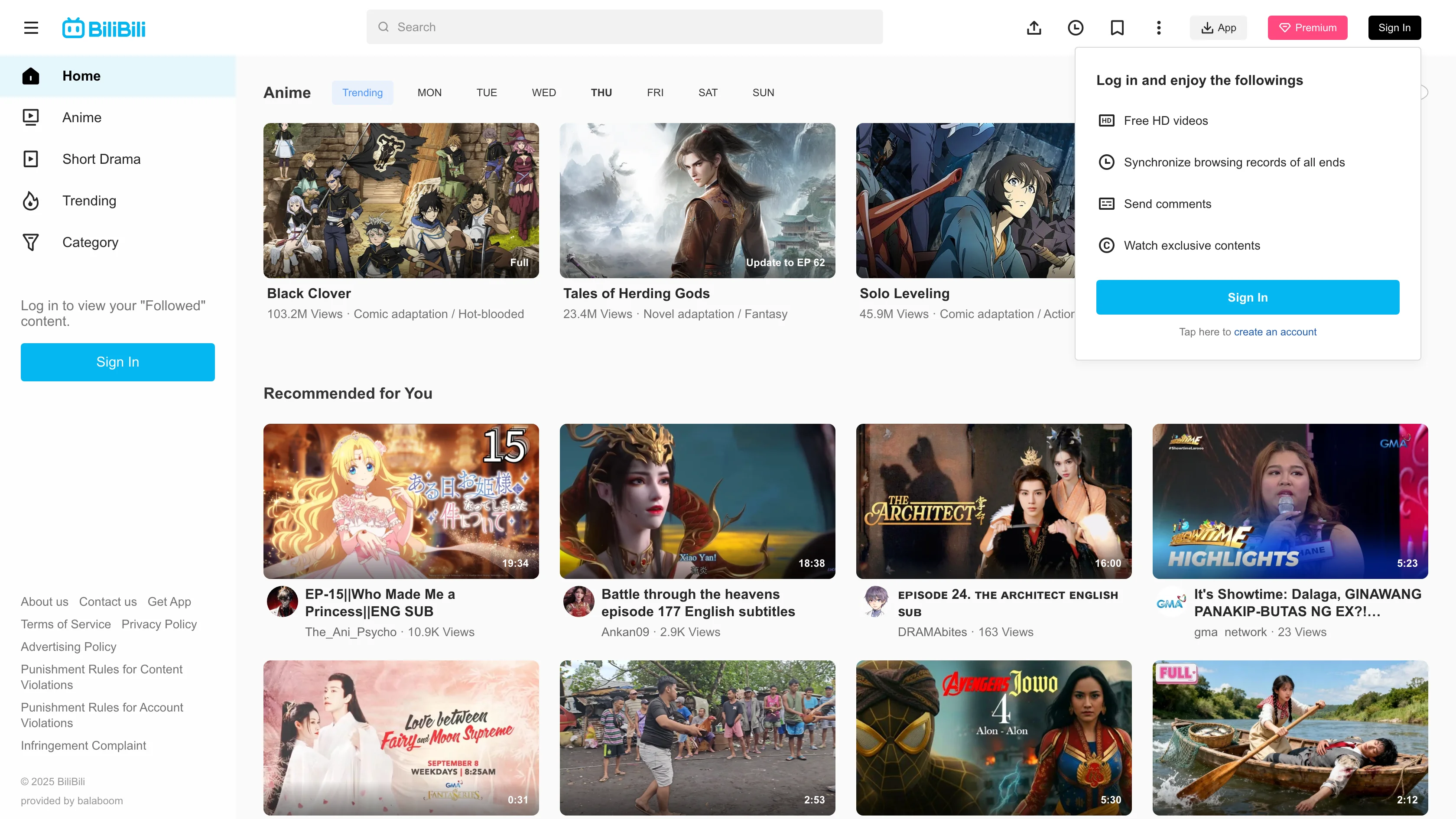Click the App download button
The image size is (1456, 819).
[1218, 28]
